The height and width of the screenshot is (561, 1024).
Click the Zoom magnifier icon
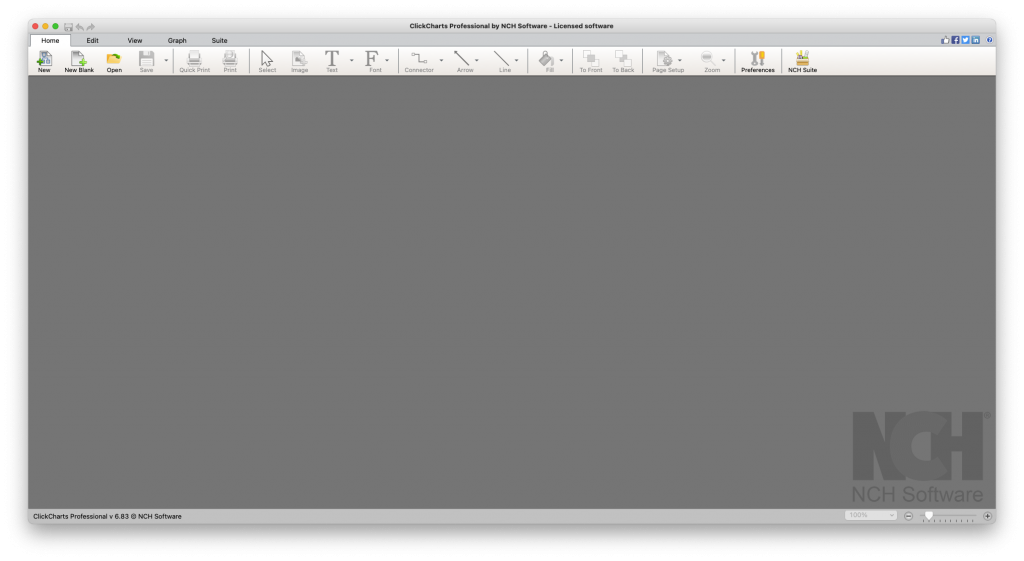709,61
